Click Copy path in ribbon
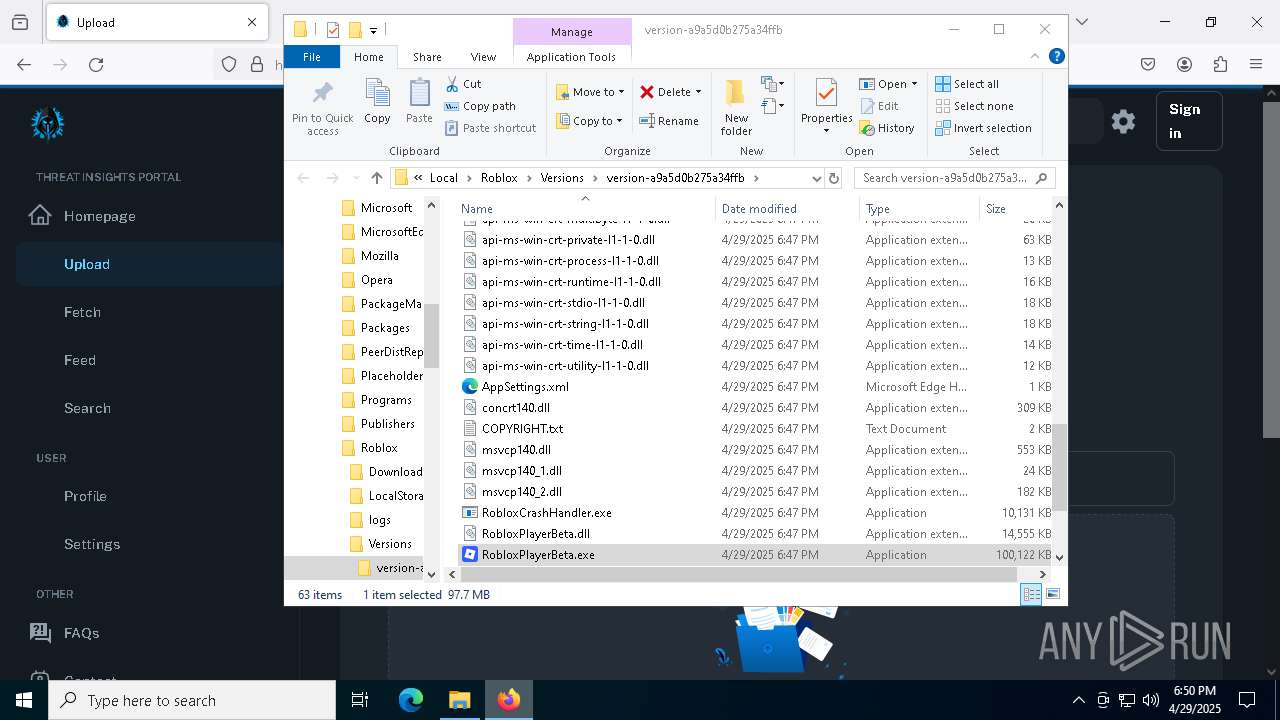Screen dimensions: 1280x720 pos(480,106)
